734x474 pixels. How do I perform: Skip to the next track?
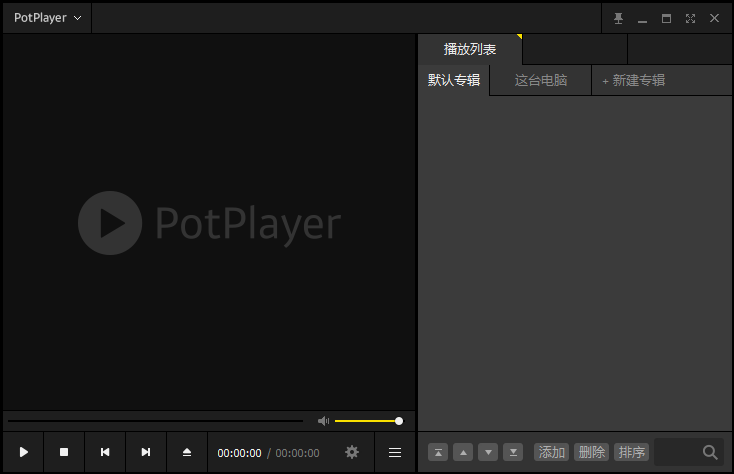146,452
